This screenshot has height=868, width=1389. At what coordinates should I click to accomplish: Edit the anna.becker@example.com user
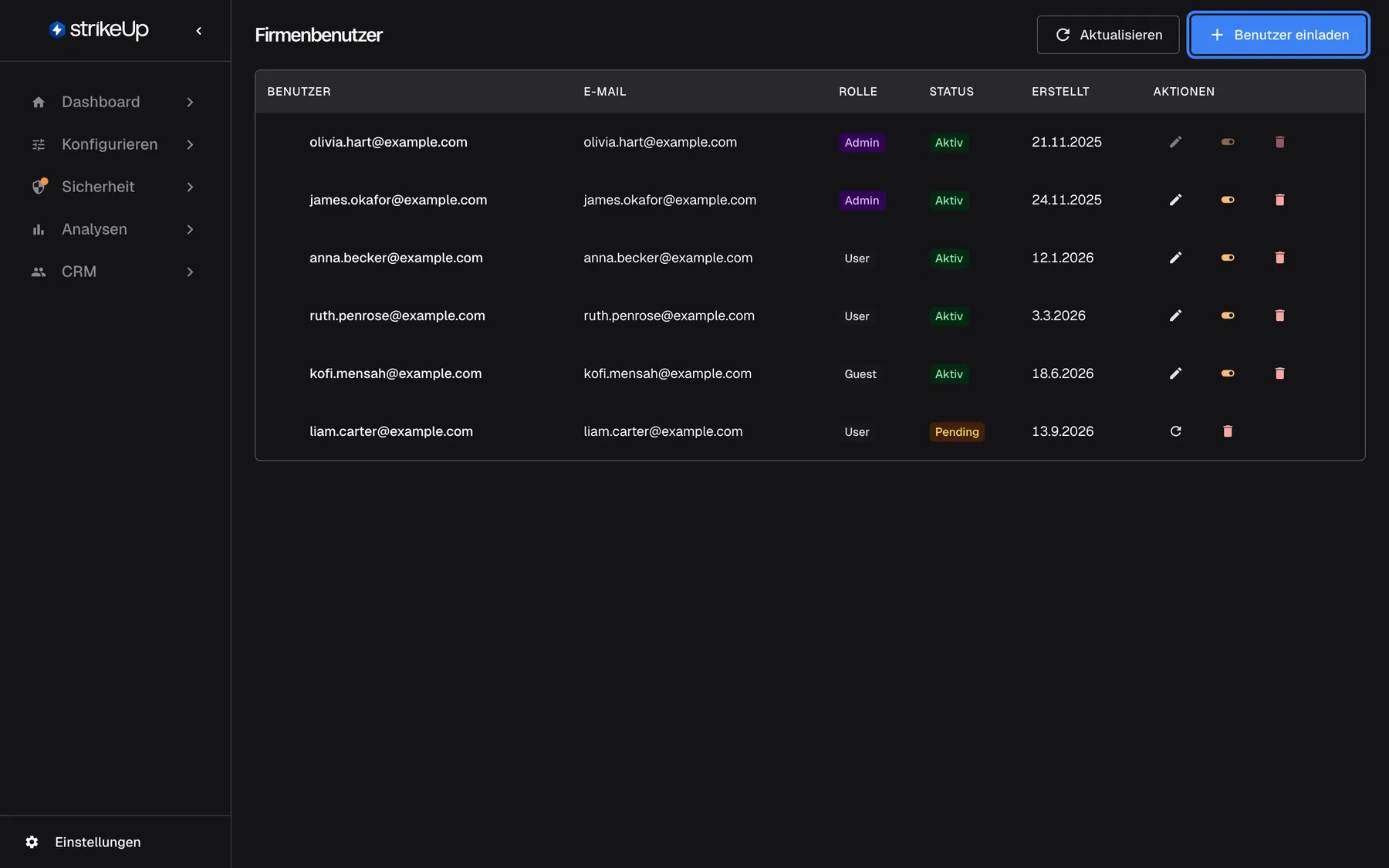[x=1175, y=258]
